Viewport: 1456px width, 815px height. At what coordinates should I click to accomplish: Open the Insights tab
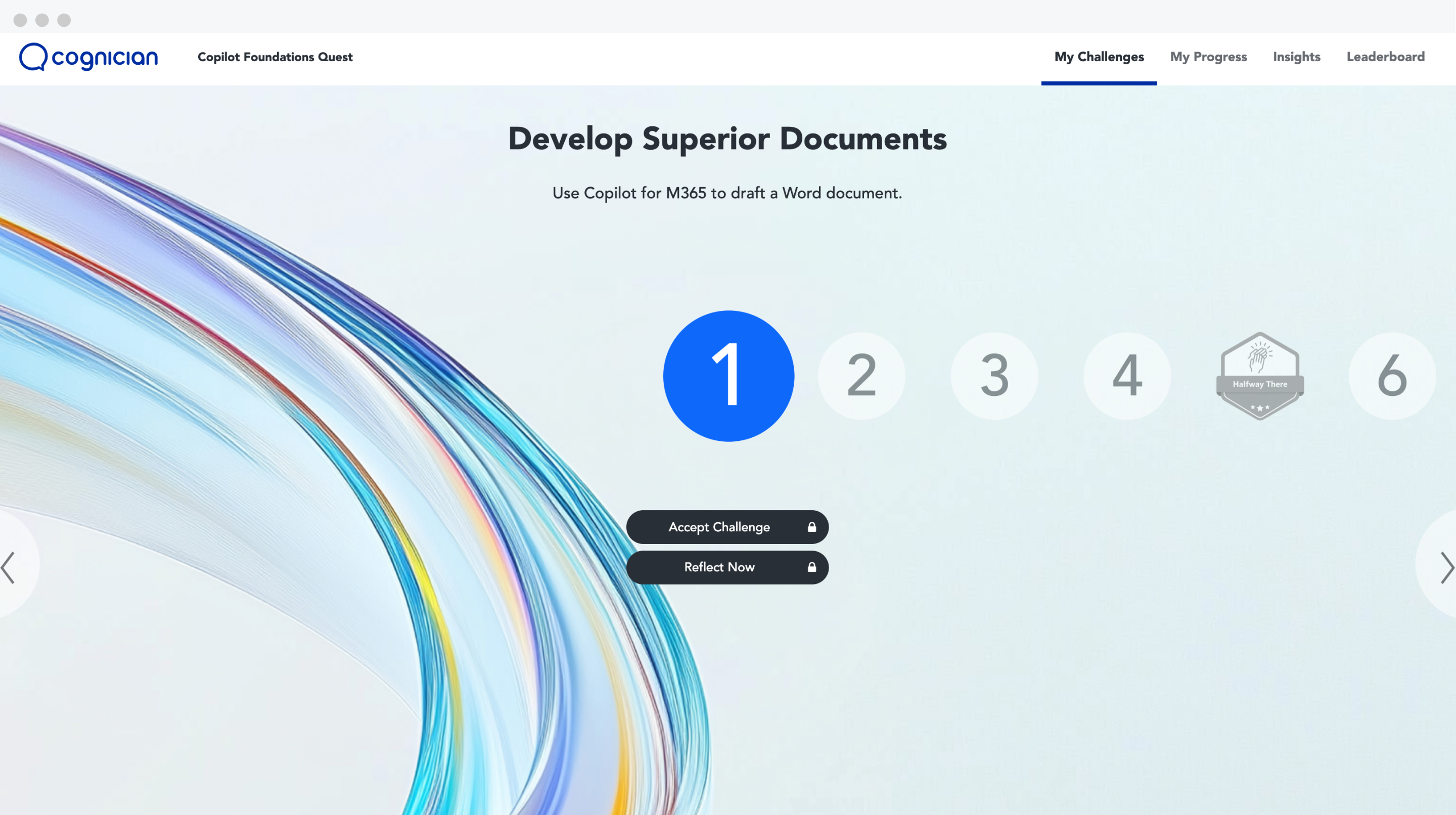(x=1296, y=57)
